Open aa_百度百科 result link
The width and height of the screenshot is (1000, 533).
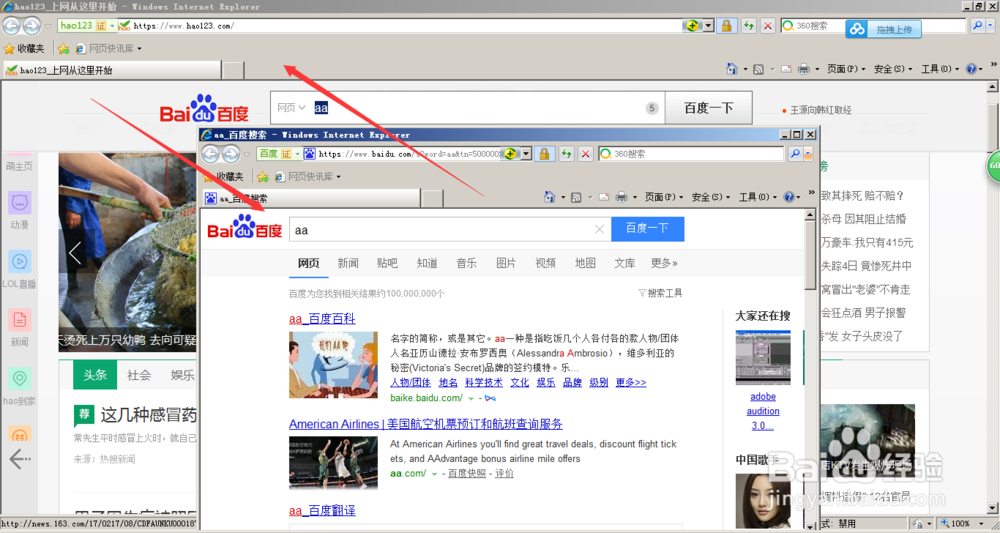pyautogui.click(x=322, y=319)
